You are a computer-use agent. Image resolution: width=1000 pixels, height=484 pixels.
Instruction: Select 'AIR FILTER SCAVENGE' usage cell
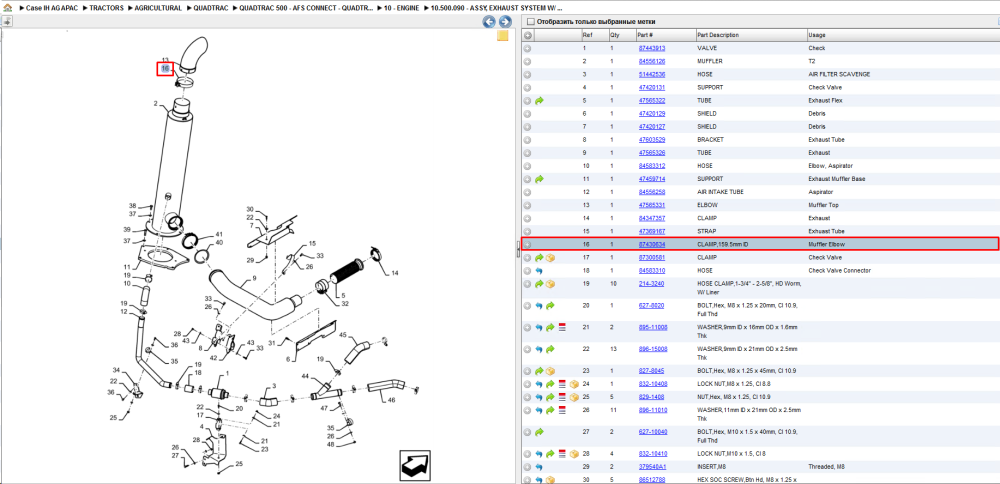coord(839,75)
